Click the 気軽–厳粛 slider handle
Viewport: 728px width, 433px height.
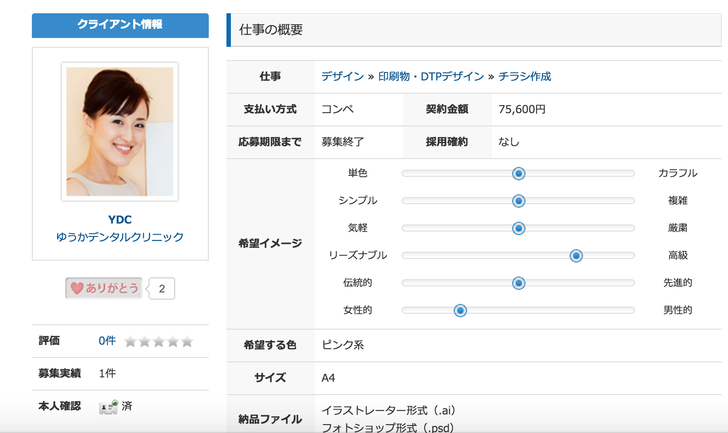(519, 228)
